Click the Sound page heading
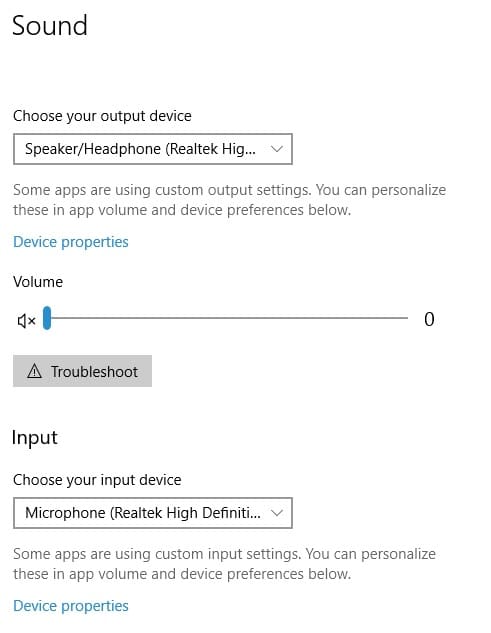The width and height of the screenshot is (491, 633). click(50, 25)
